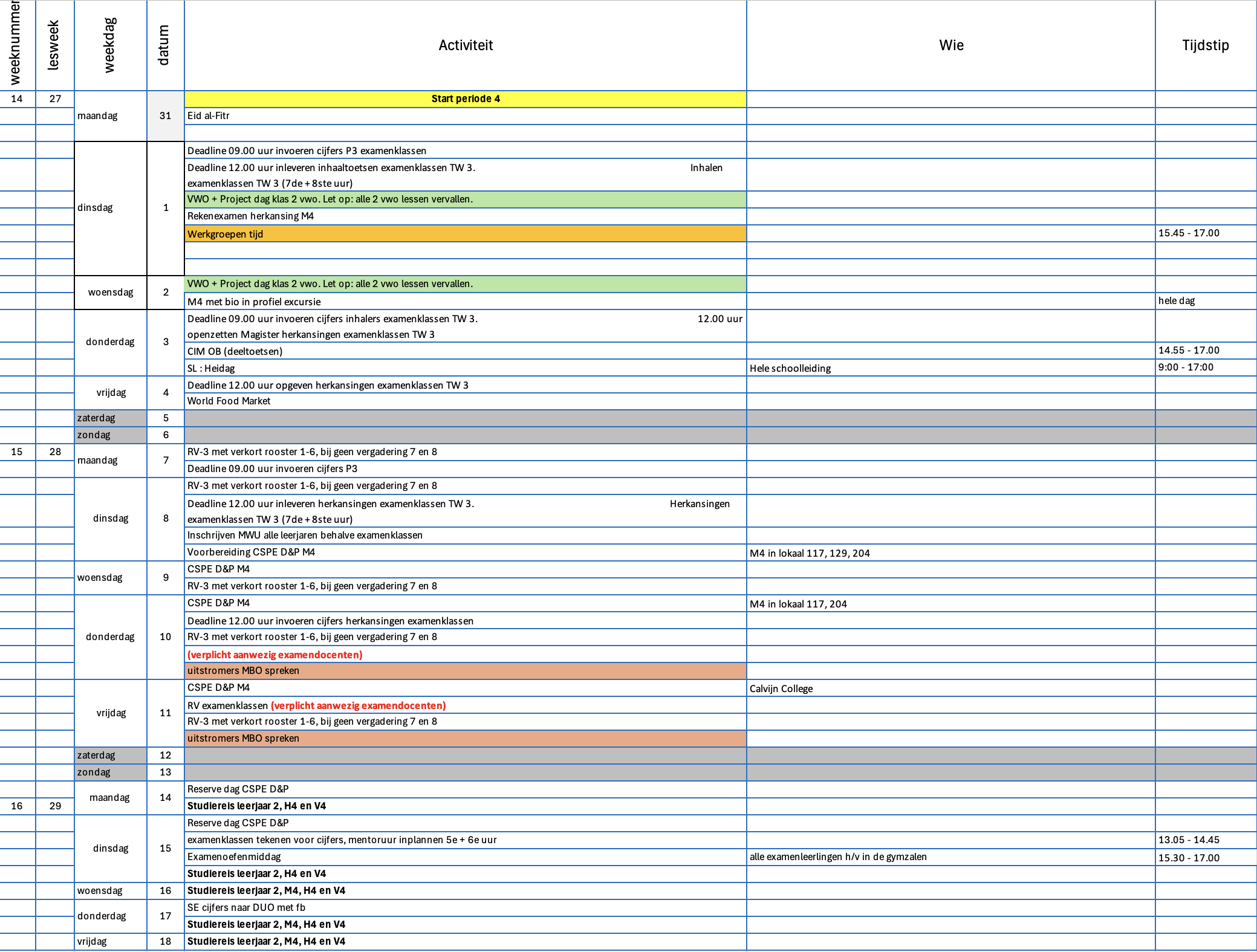
Task: Select 'M4 met bio in profiel excursie'
Action: 466,302
